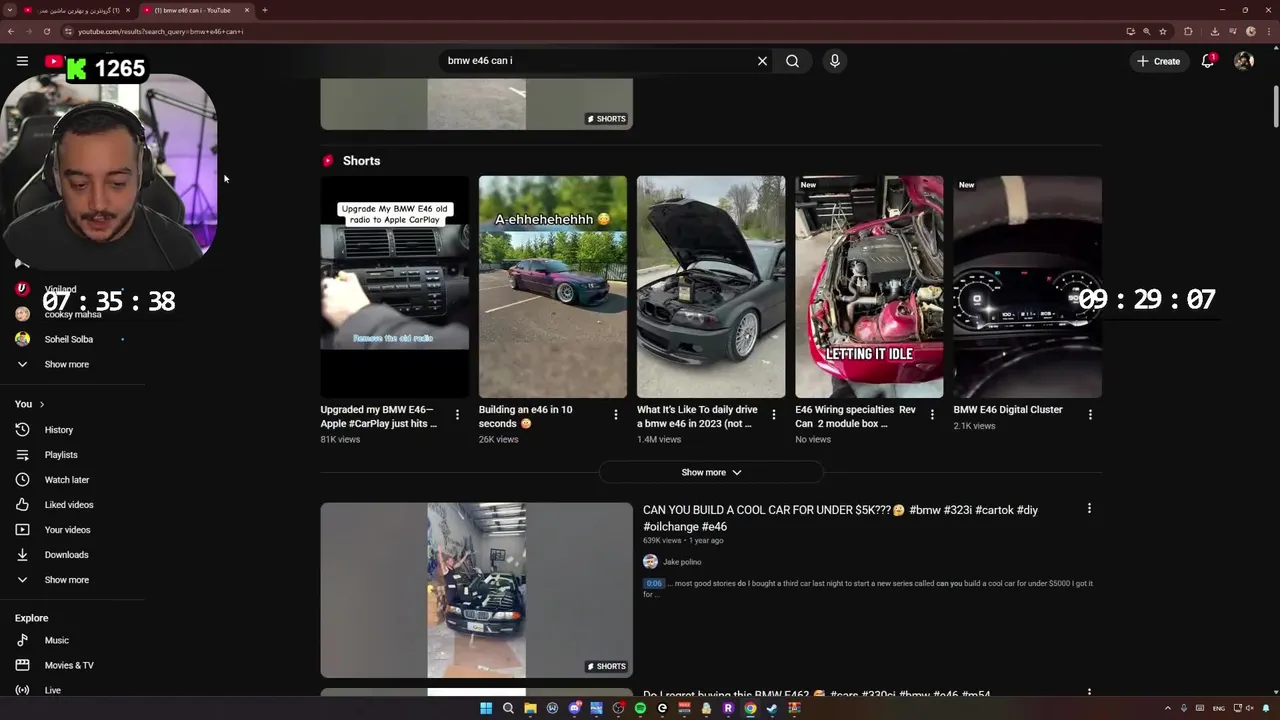Open the Chrome three-dot menu
The width and height of the screenshot is (1280, 720).
pos(1268,31)
